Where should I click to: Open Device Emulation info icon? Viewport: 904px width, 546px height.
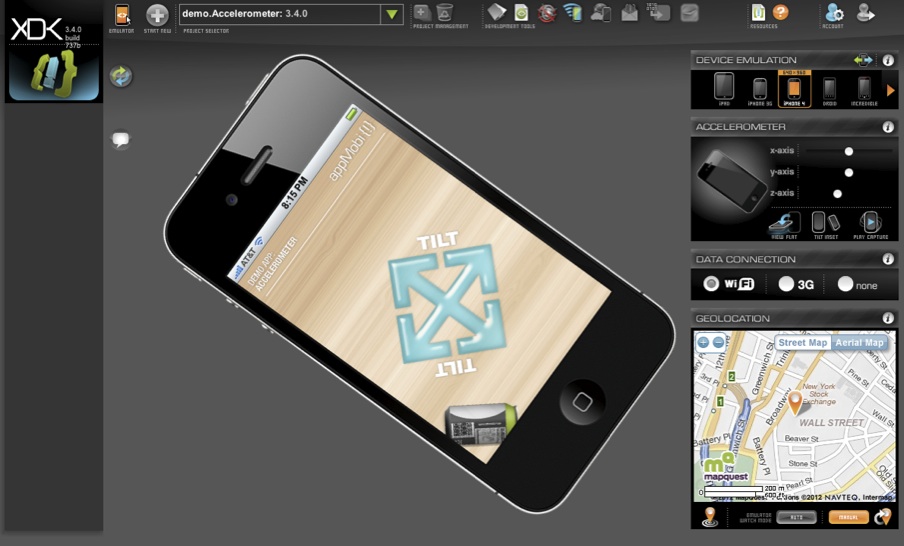point(888,60)
